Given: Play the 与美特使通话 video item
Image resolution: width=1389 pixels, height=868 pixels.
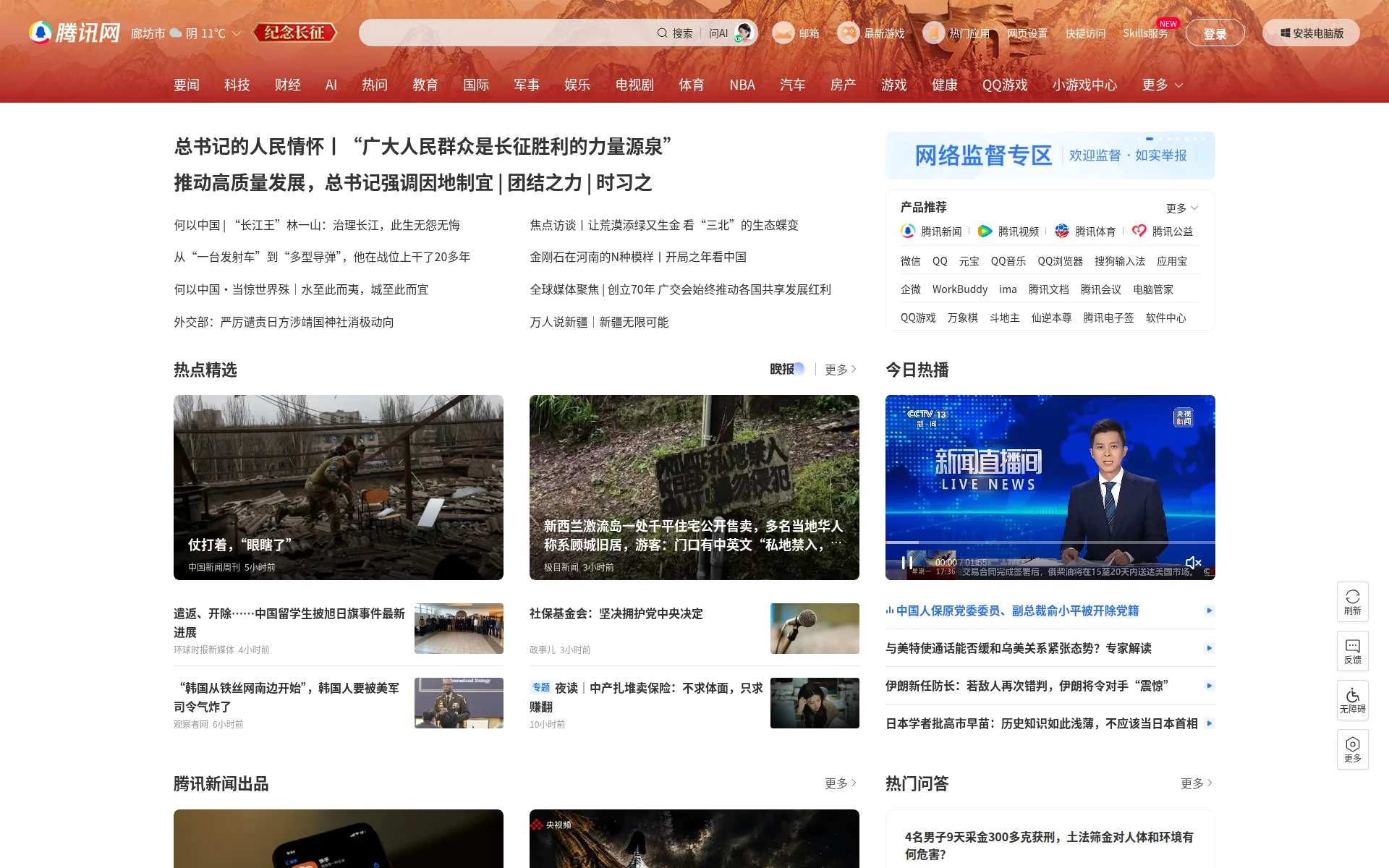Looking at the screenshot, I should click(1209, 648).
